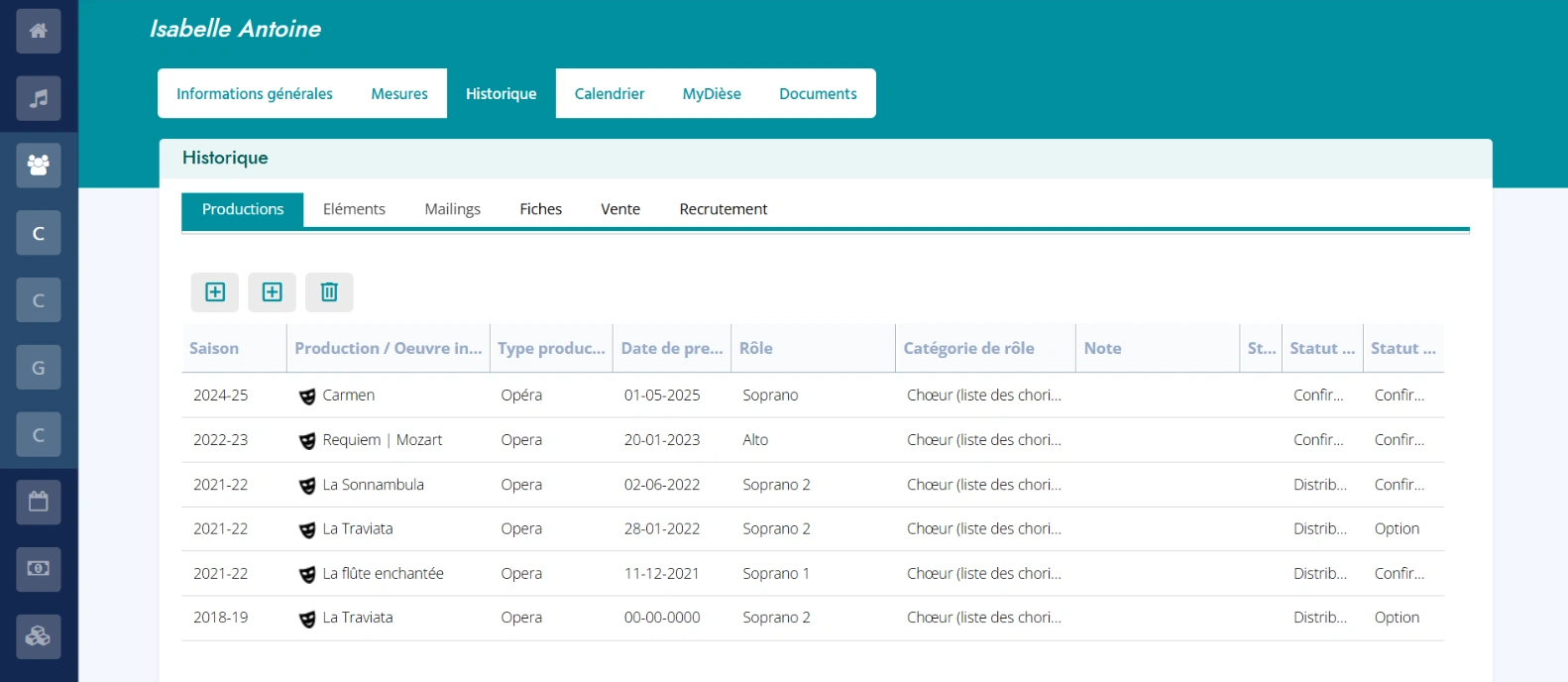The height and width of the screenshot is (682, 1568).
Task: Click the first add plus icon button
Action: 215,292
